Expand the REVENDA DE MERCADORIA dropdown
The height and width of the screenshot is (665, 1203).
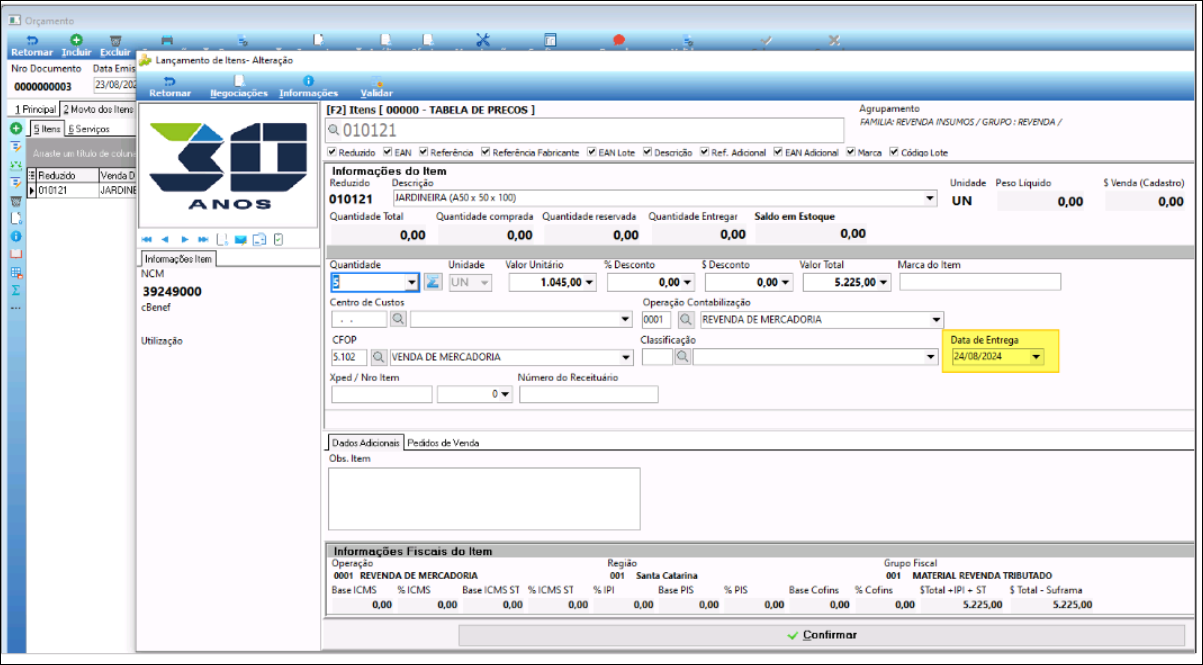[x=936, y=320]
